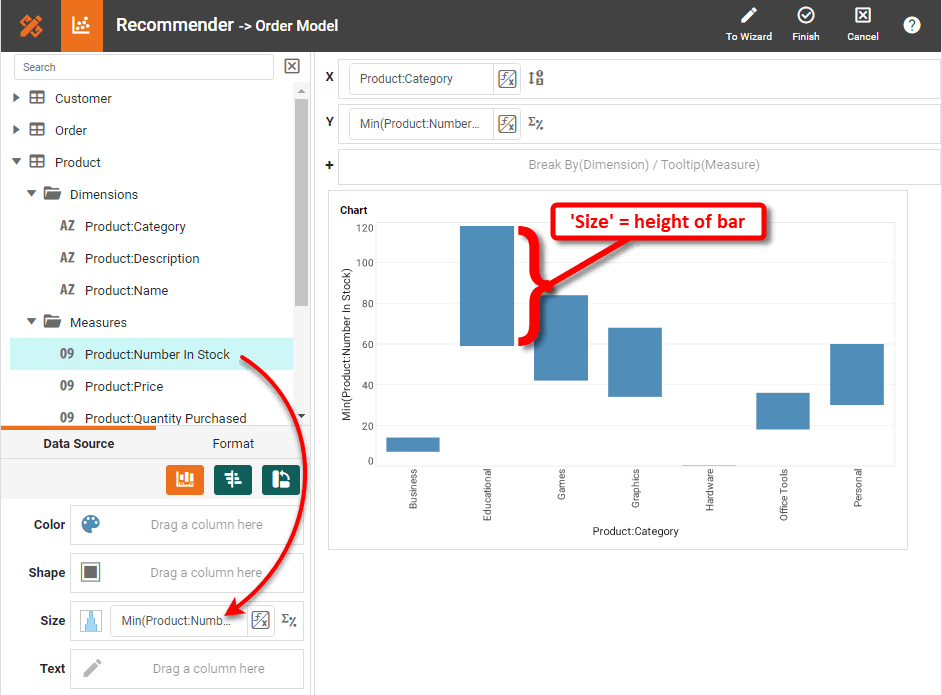The height and width of the screenshot is (695, 942).
Task: Click the formula icon in Size field
Action: point(260,621)
